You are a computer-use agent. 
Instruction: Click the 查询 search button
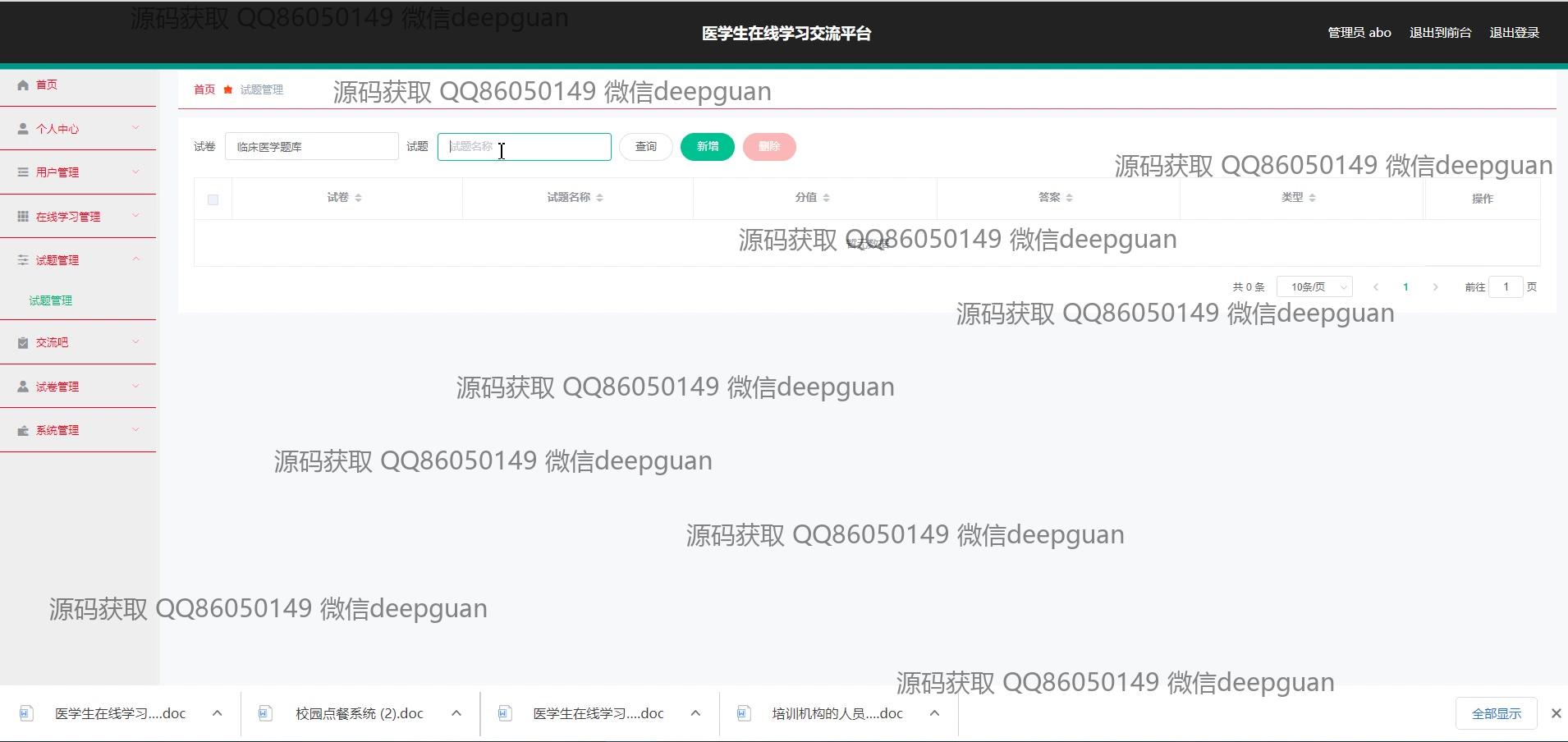pos(645,146)
